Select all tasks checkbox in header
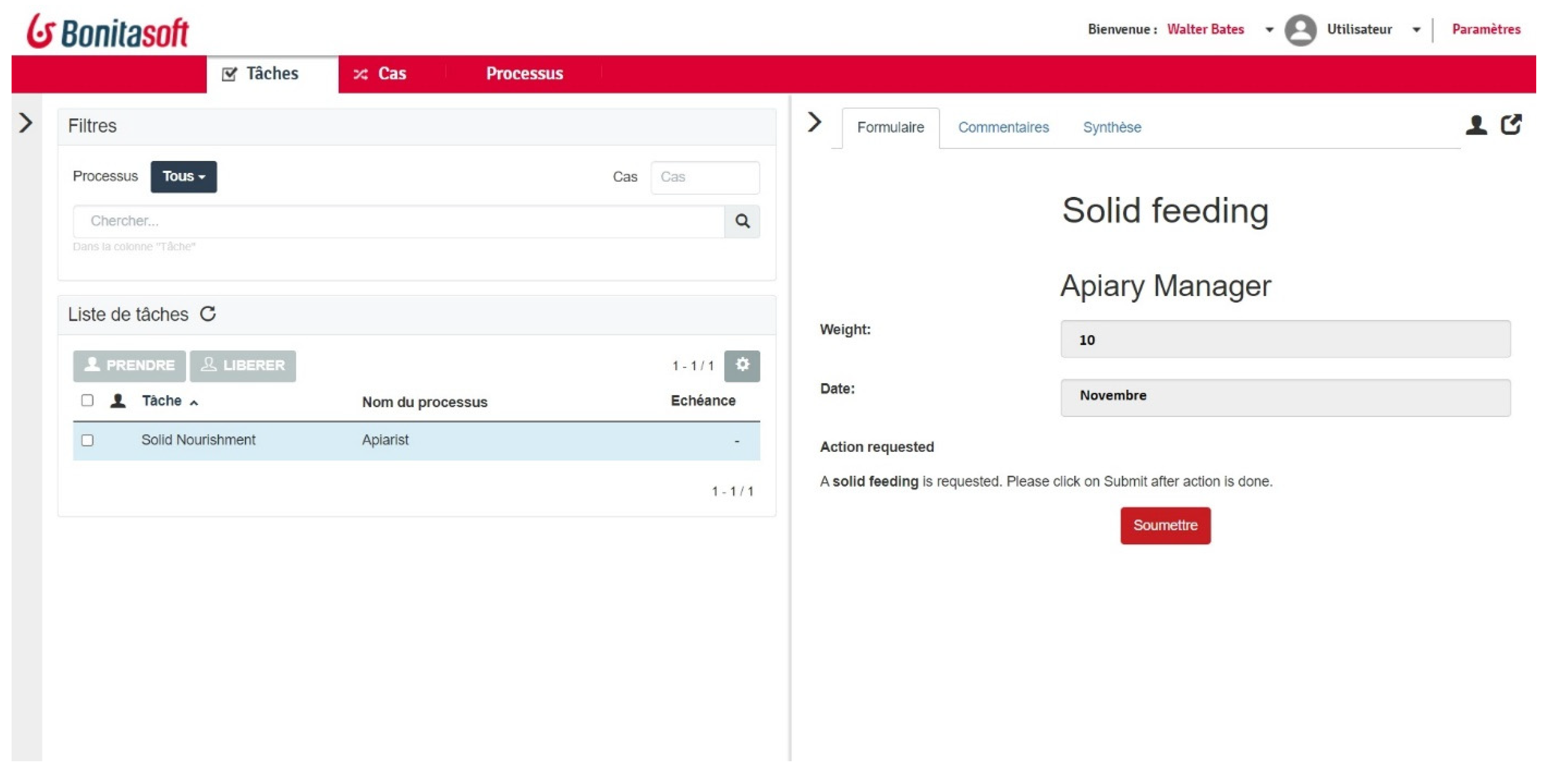This screenshot has width=1549, height=784. coord(87,401)
